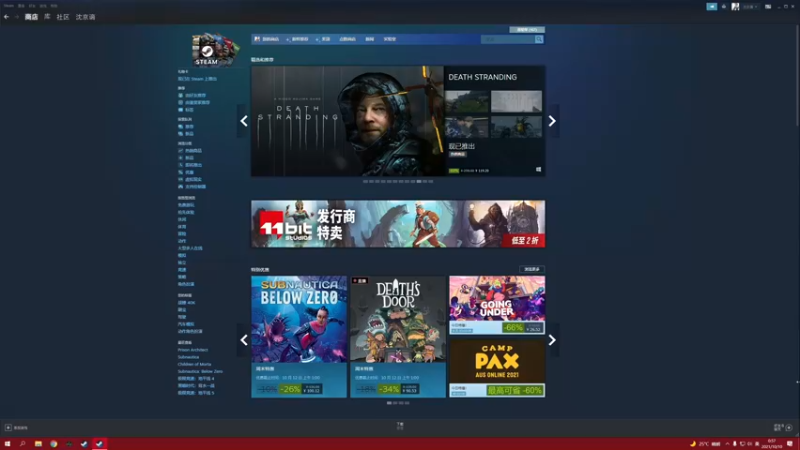Open the 商店 store tab
Screen dimensions: 800x450
click(x=31, y=17)
